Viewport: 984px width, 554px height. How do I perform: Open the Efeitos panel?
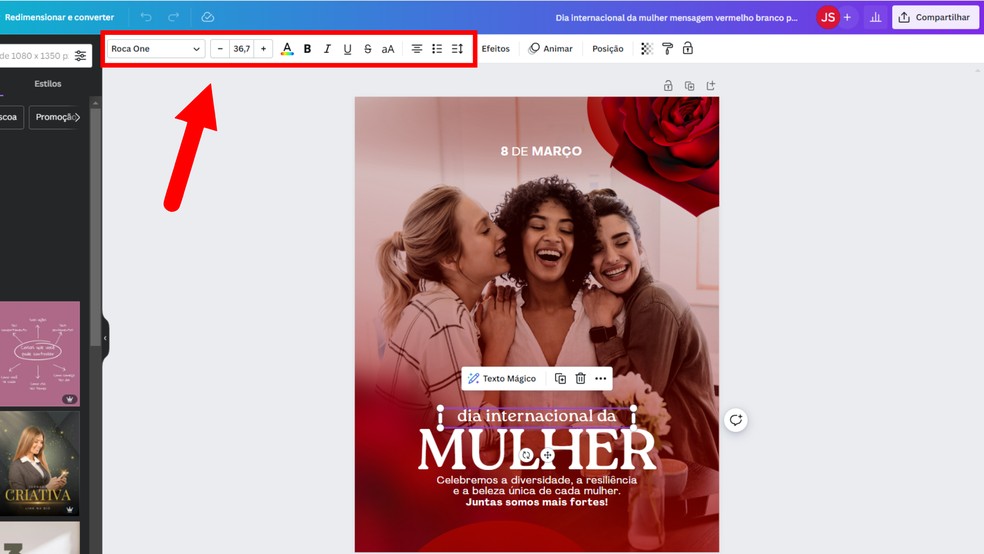pos(496,49)
